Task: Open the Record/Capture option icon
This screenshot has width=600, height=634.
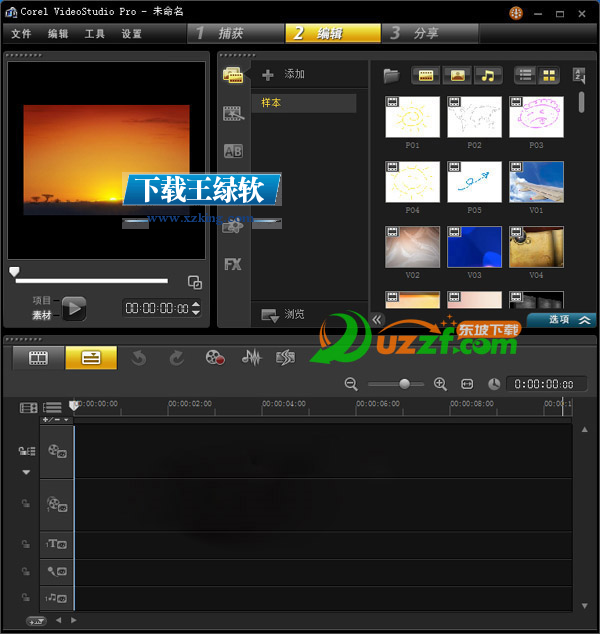Action: [215, 358]
